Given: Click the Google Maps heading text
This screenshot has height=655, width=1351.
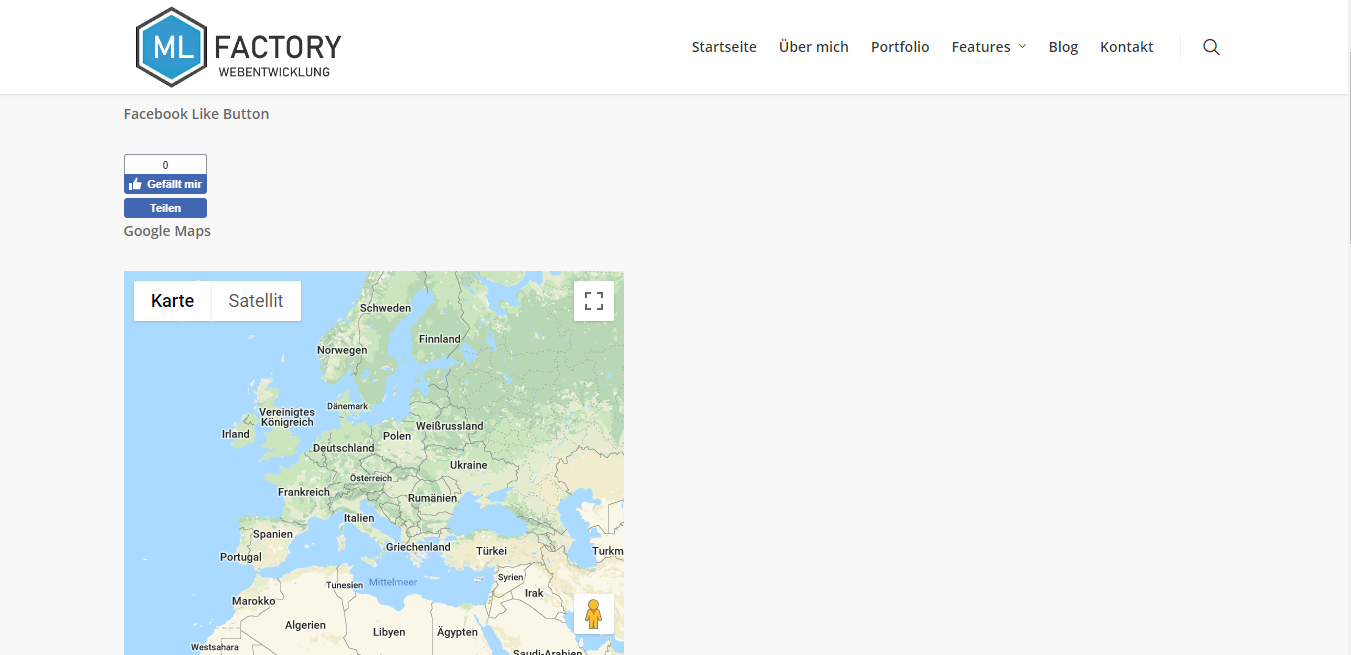Looking at the screenshot, I should coord(167,231).
